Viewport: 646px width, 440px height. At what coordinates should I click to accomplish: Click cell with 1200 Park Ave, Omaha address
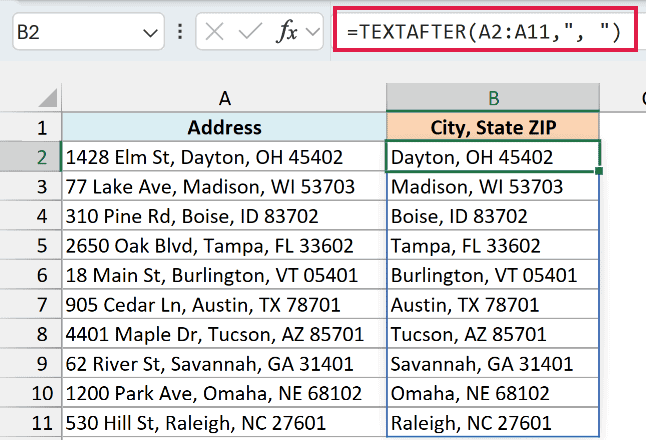pos(224,393)
